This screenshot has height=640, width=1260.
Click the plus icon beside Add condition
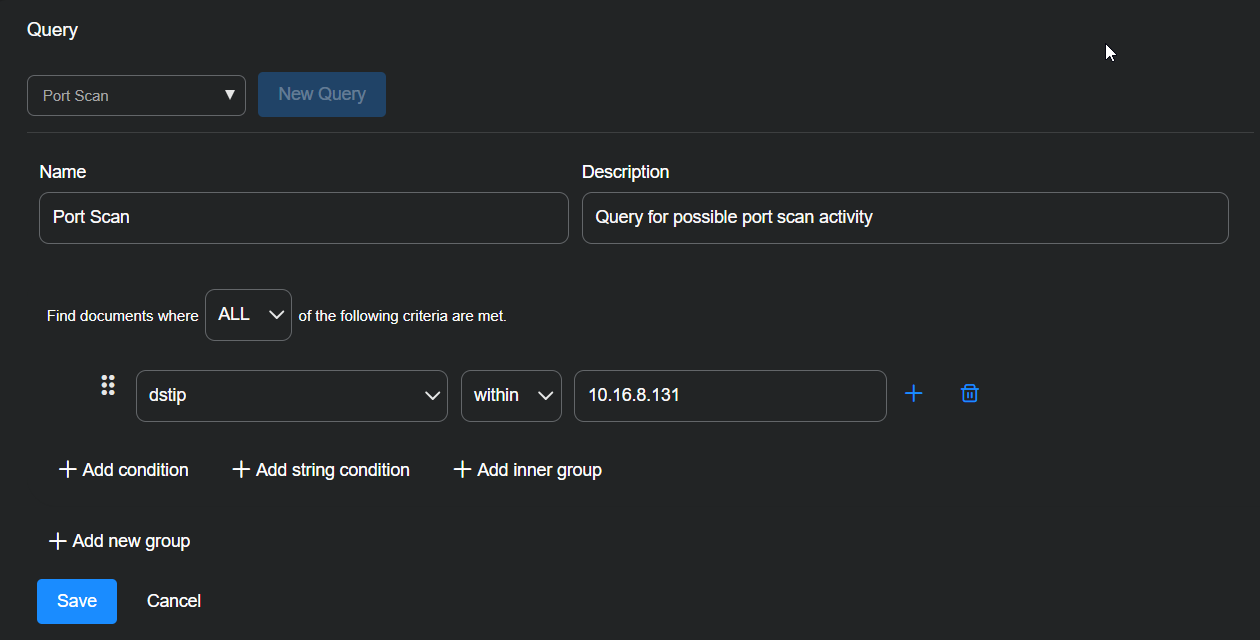68,470
